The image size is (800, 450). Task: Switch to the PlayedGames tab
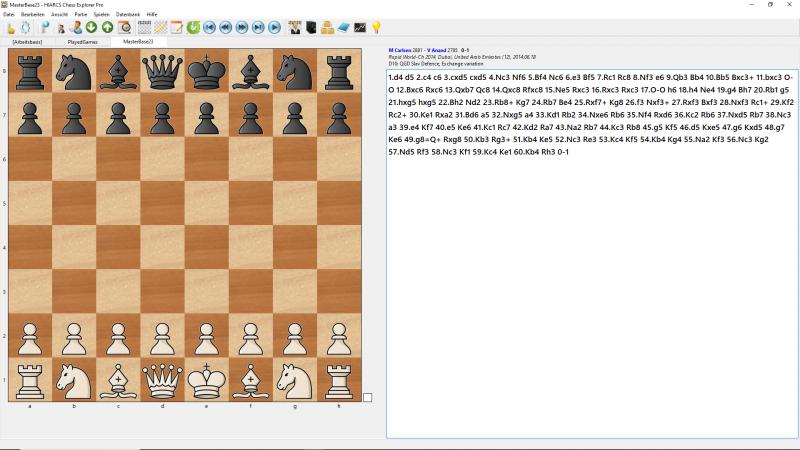[81, 42]
